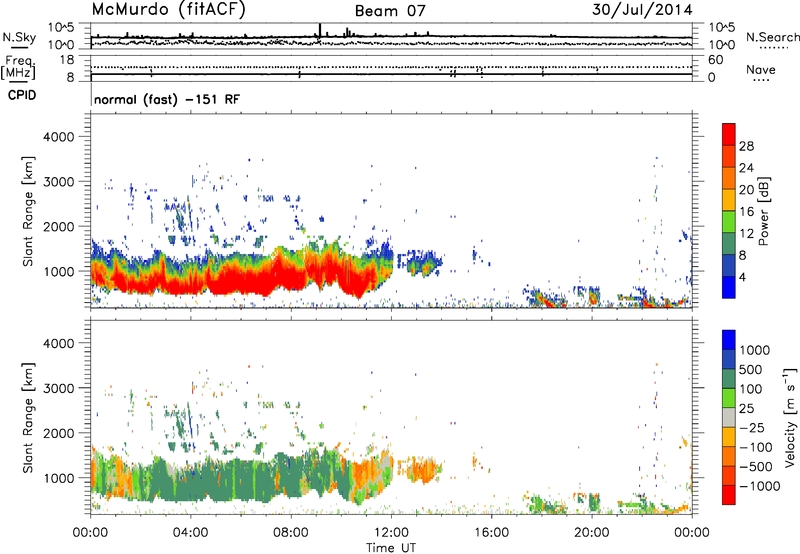Click the N.Sky legend label

19,37
